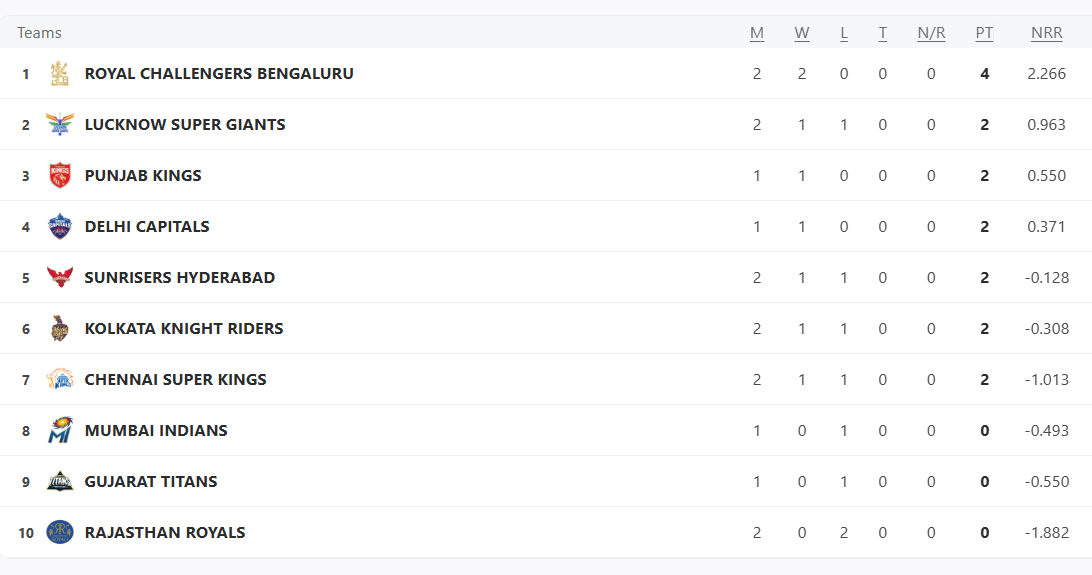Select the Rajasthan Royals team name

(x=165, y=533)
